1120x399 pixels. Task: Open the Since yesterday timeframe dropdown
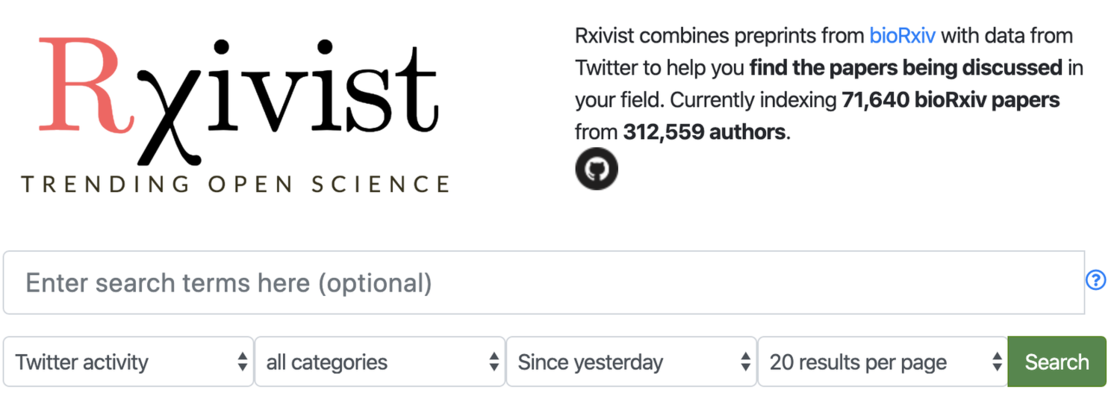click(631, 362)
